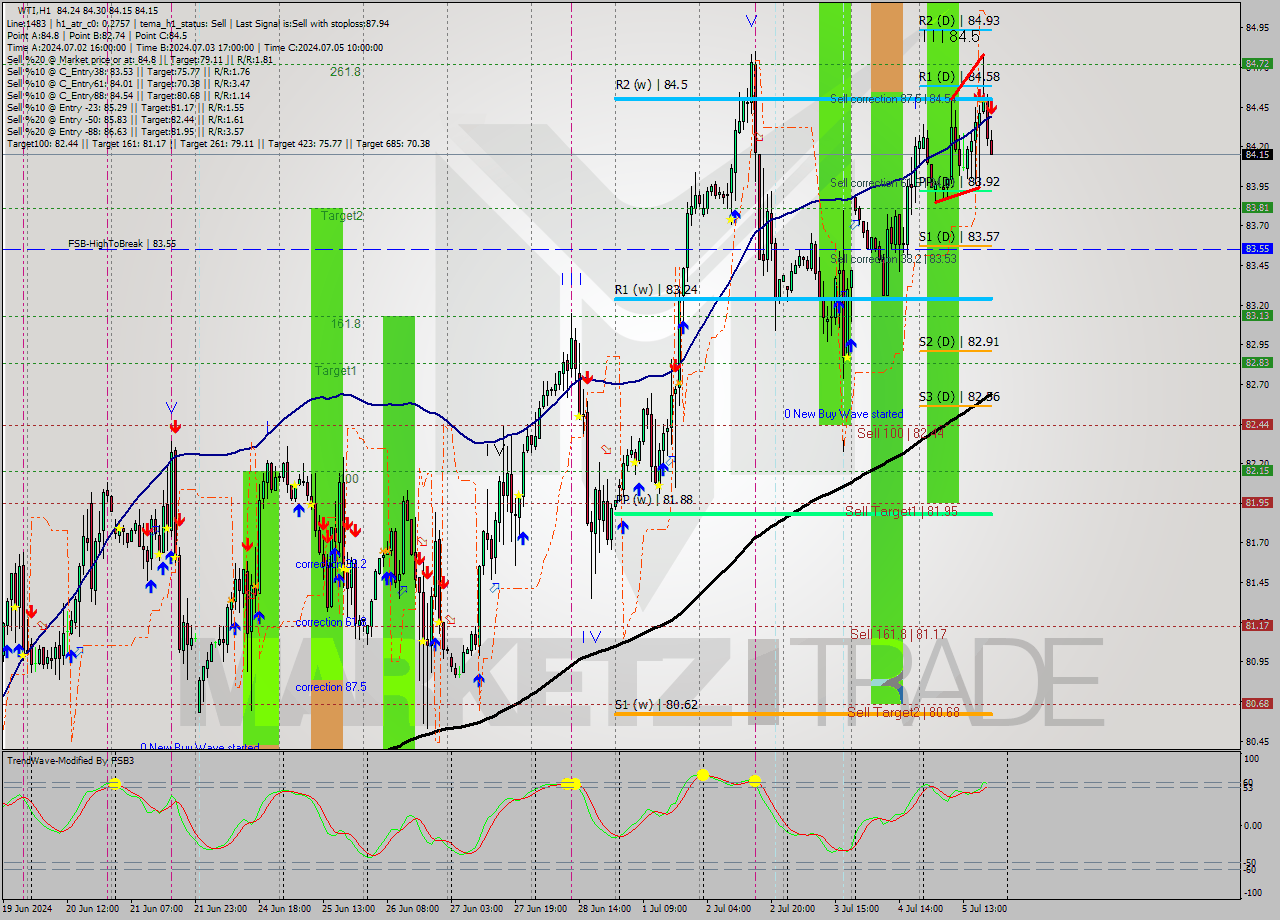
Task: Click the 80.45 price scale value
Action: (1257, 741)
